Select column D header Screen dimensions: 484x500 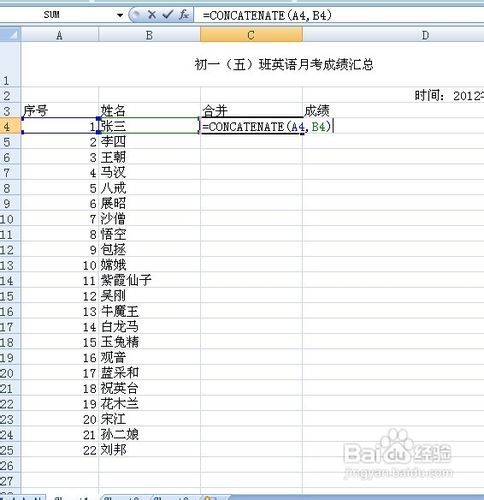[x=393, y=35]
